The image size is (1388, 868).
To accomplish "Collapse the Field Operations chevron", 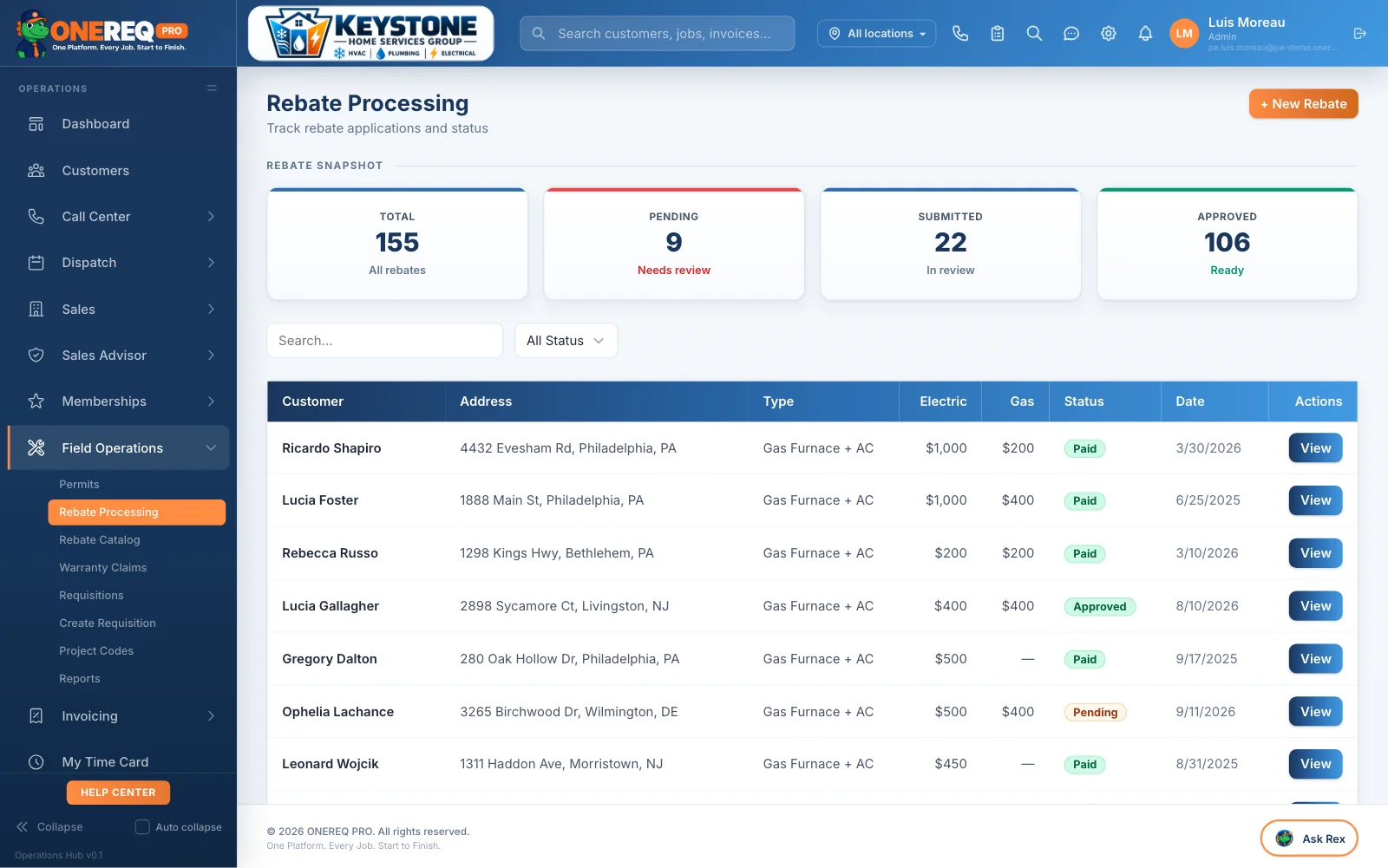I will pos(211,448).
